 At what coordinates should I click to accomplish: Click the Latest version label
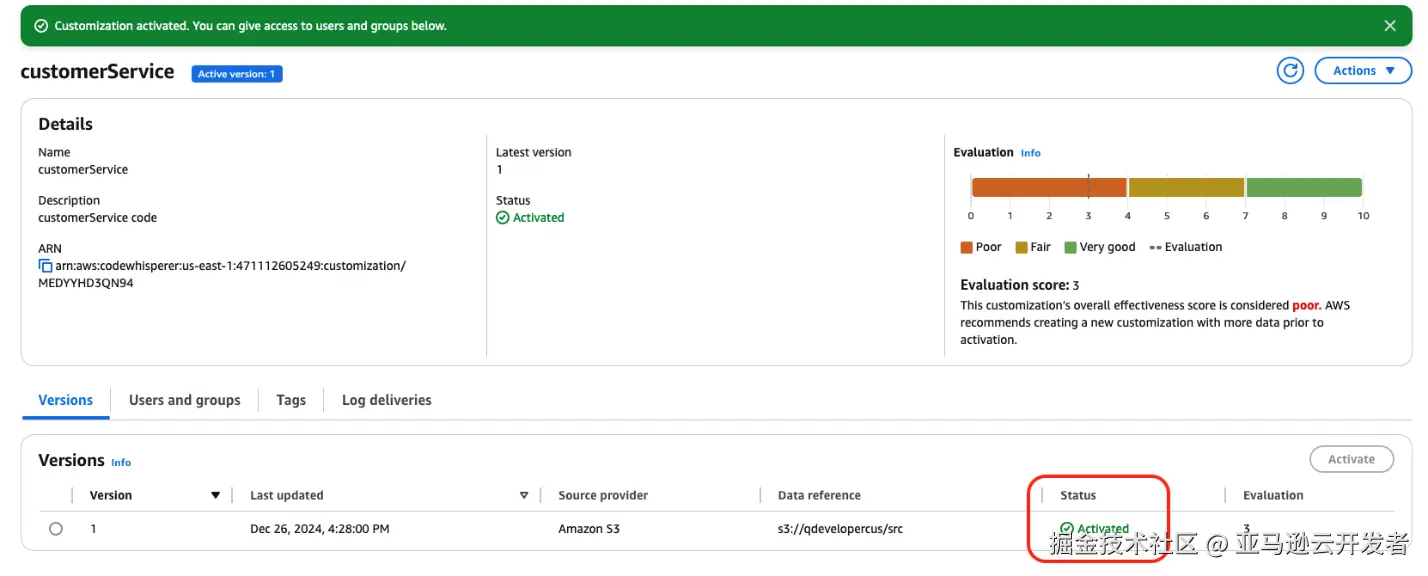coord(534,153)
